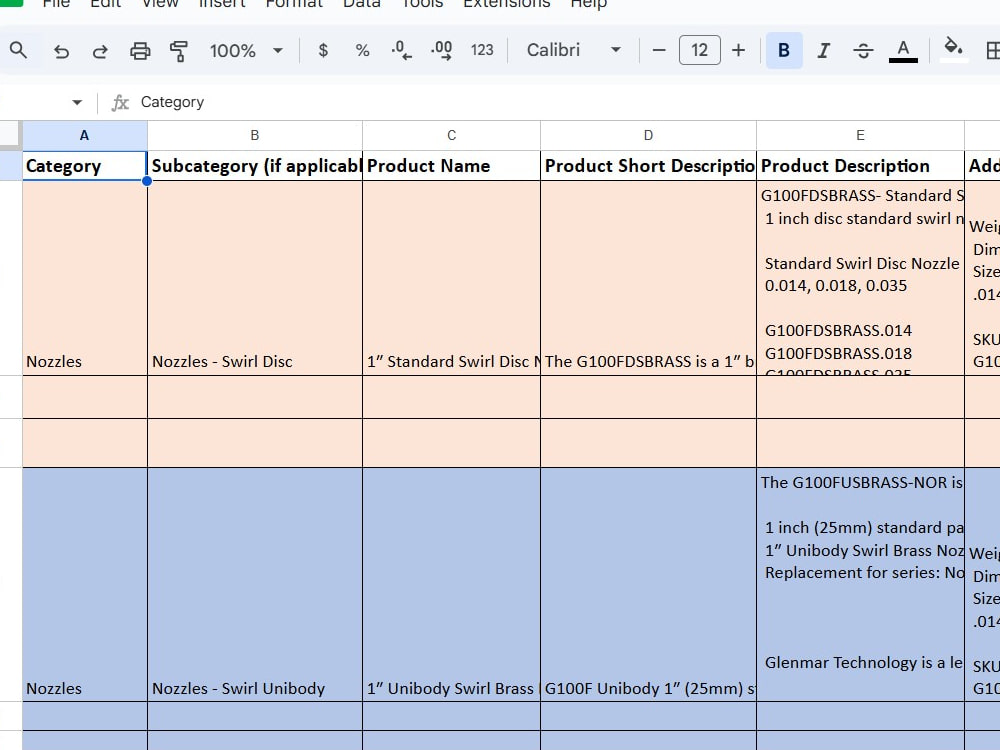Open the borders tool

click(992, 50)
